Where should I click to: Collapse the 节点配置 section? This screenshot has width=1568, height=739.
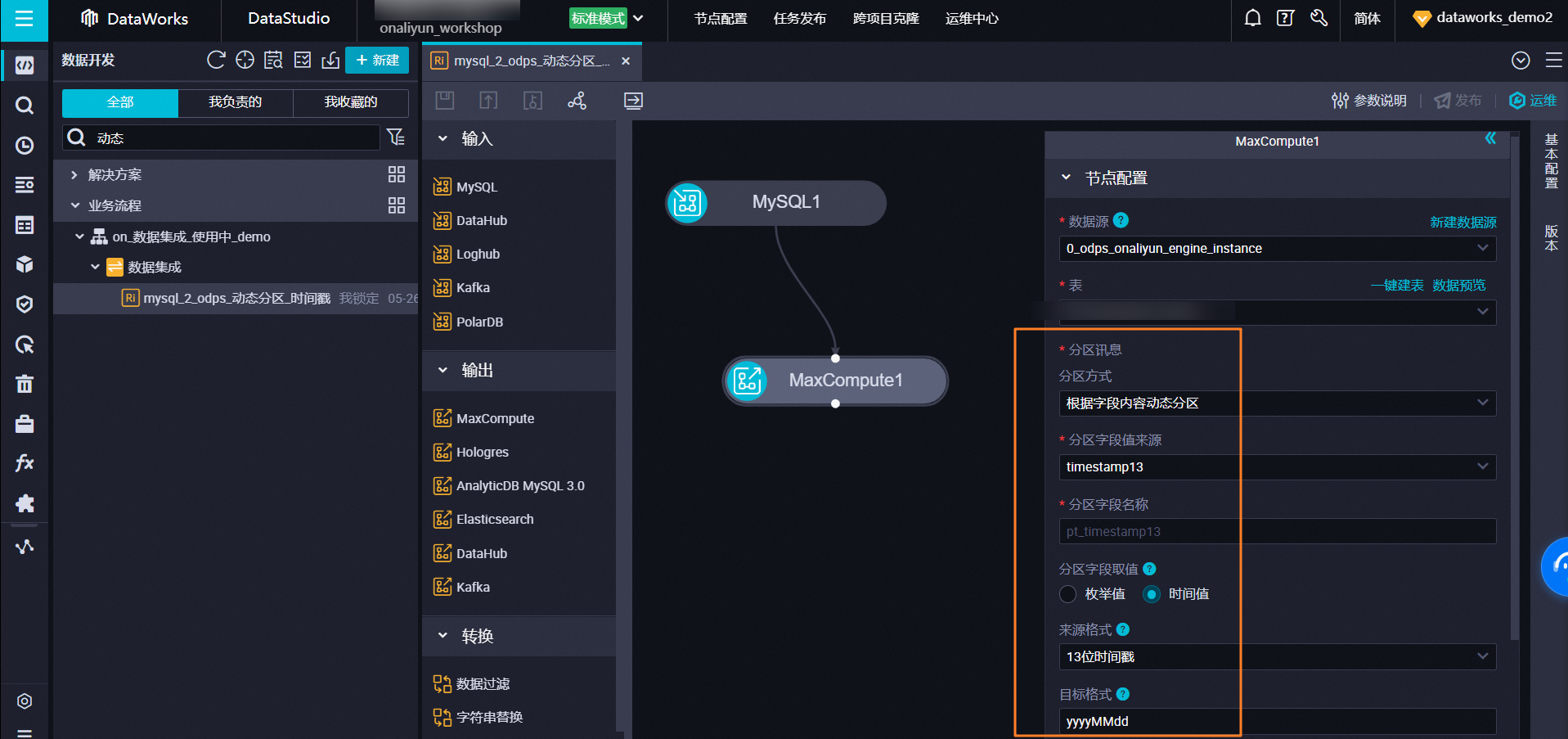1066,178
